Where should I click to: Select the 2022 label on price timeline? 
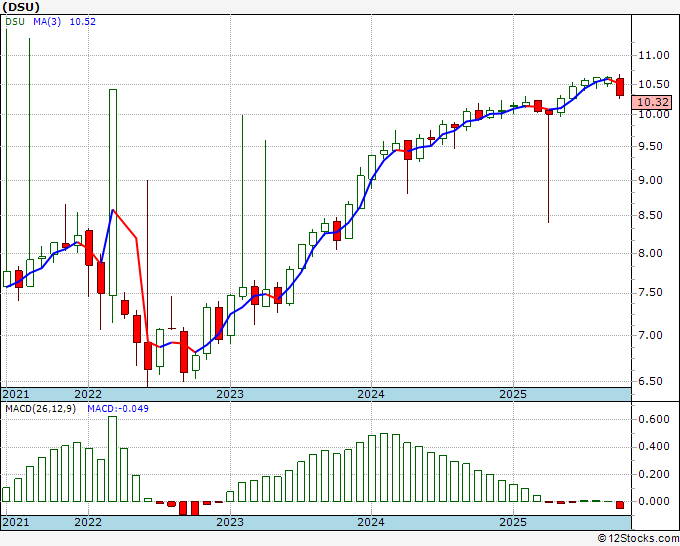tap(88, 394)
